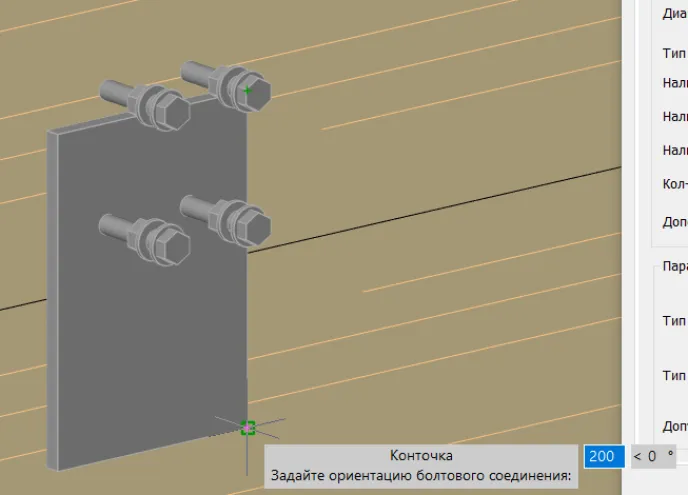
Task: Click the Пара group header in the panel
Action: pyautogui.click(x=674, y=267)
